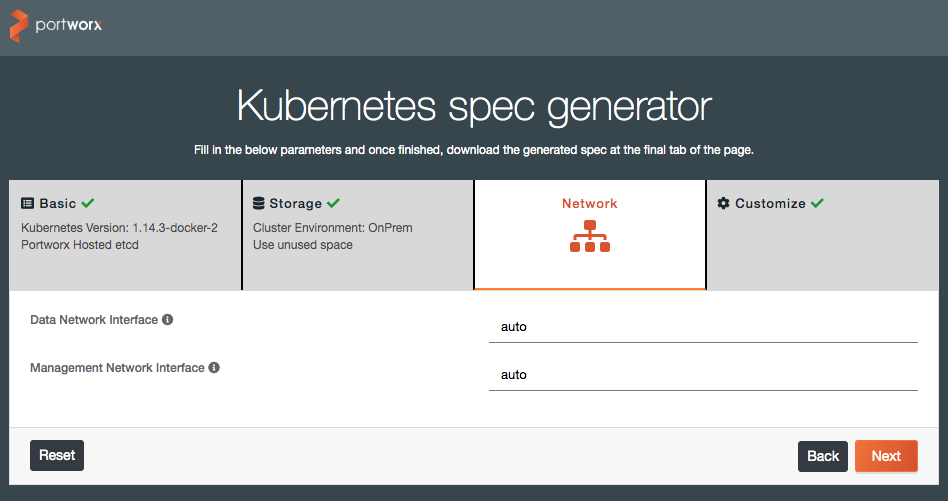Click the Basic tab list icon
Viewport: 948px width, 501px height.
point(27,203)
